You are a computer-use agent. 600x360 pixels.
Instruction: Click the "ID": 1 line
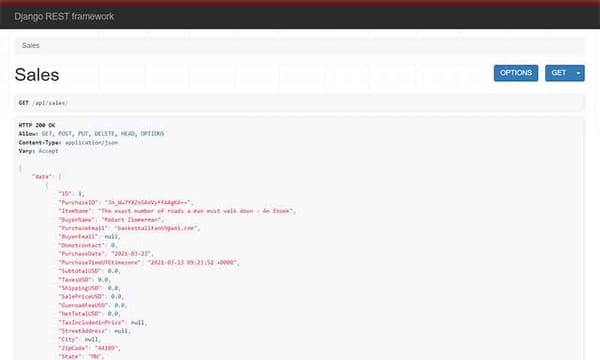click(71, 194)
